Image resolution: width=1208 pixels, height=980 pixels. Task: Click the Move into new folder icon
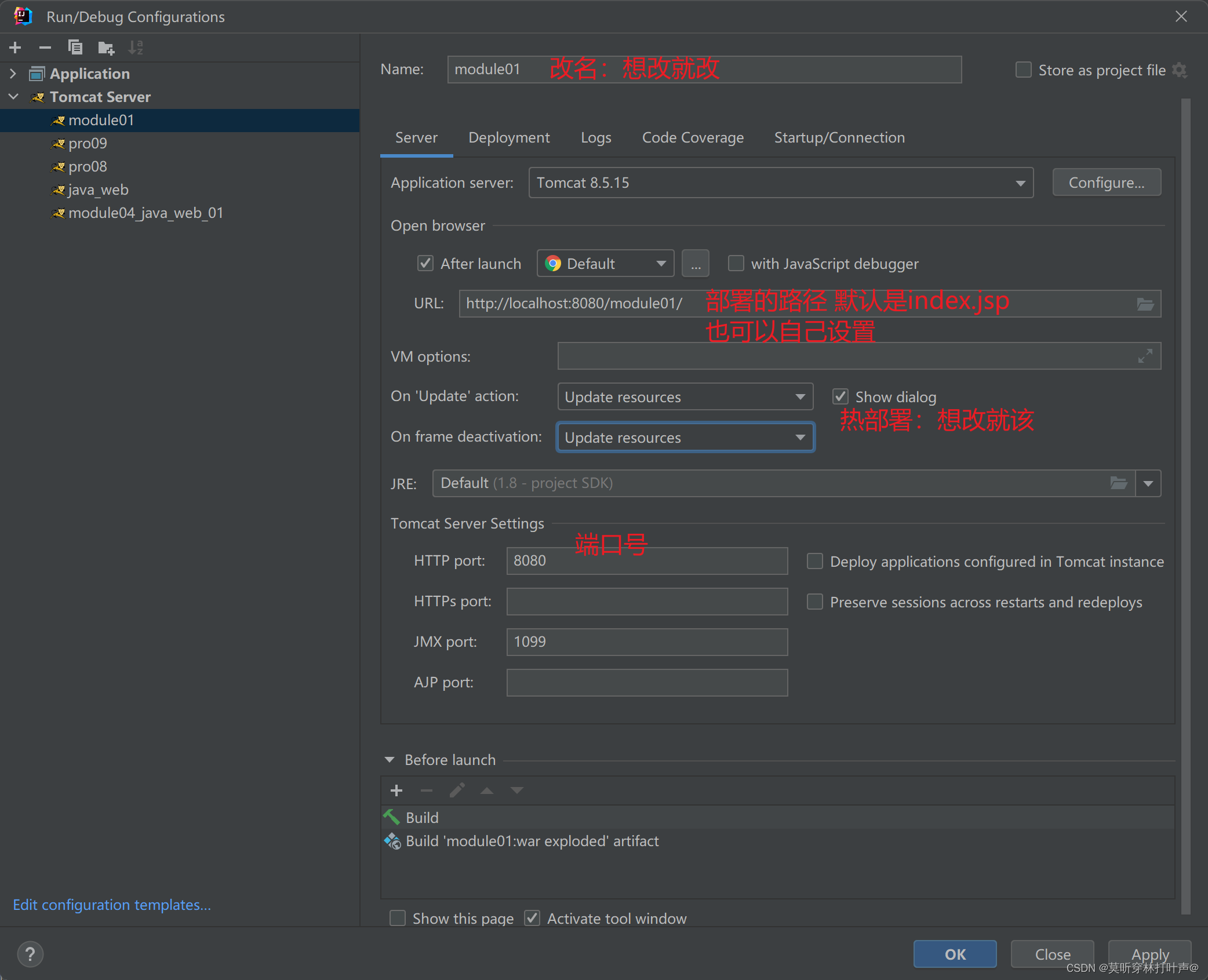click(x=105, y=48)
